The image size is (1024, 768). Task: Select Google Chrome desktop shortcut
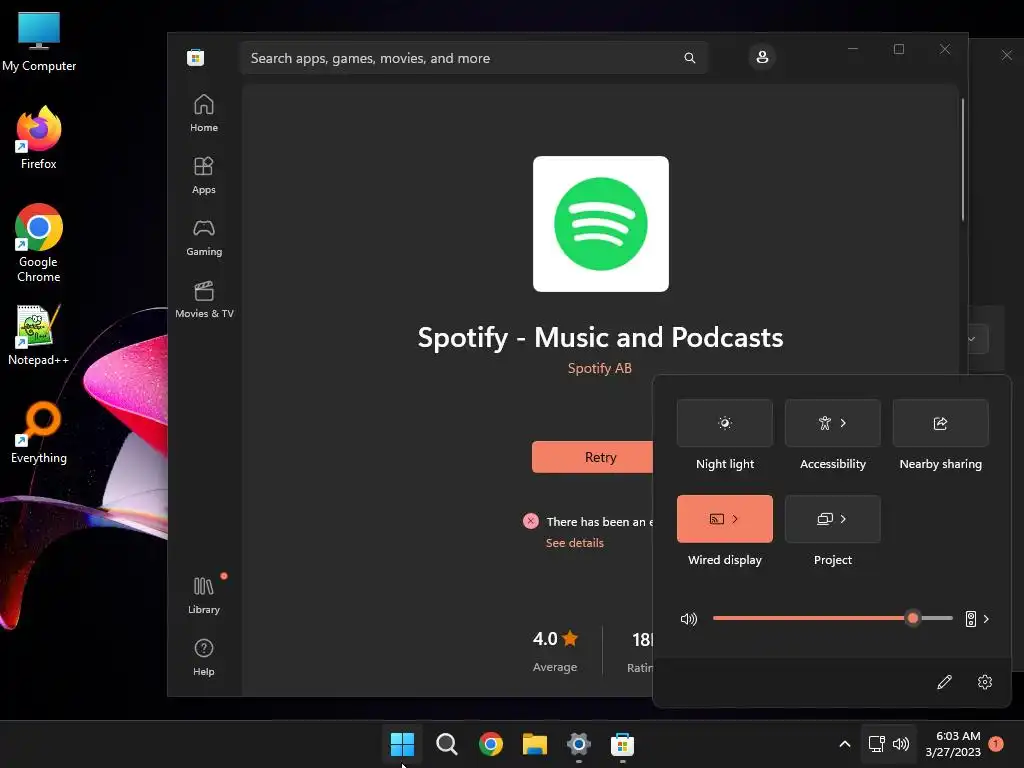39,243
